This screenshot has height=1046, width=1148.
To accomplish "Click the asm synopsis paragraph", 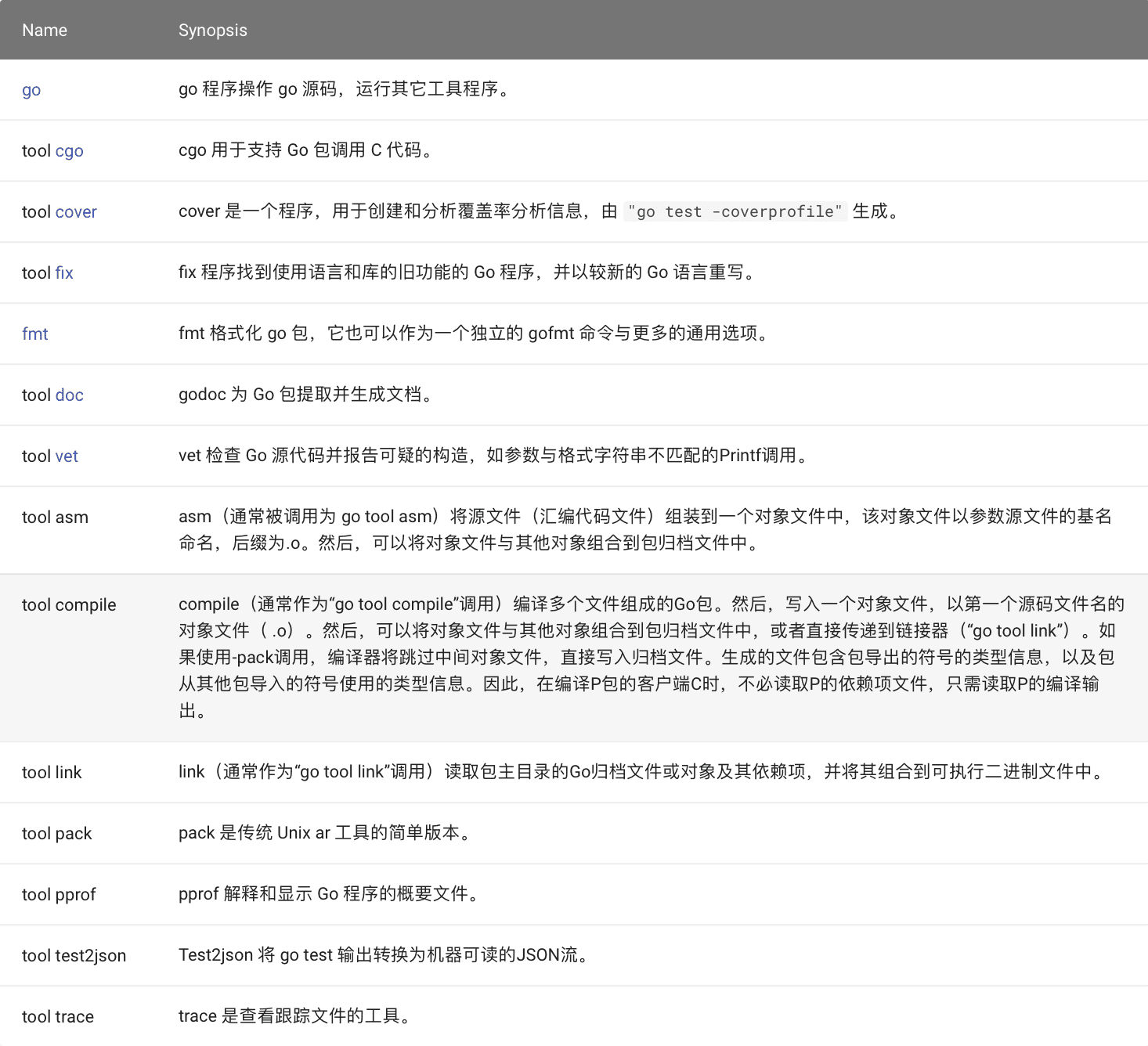I will 645,530.
